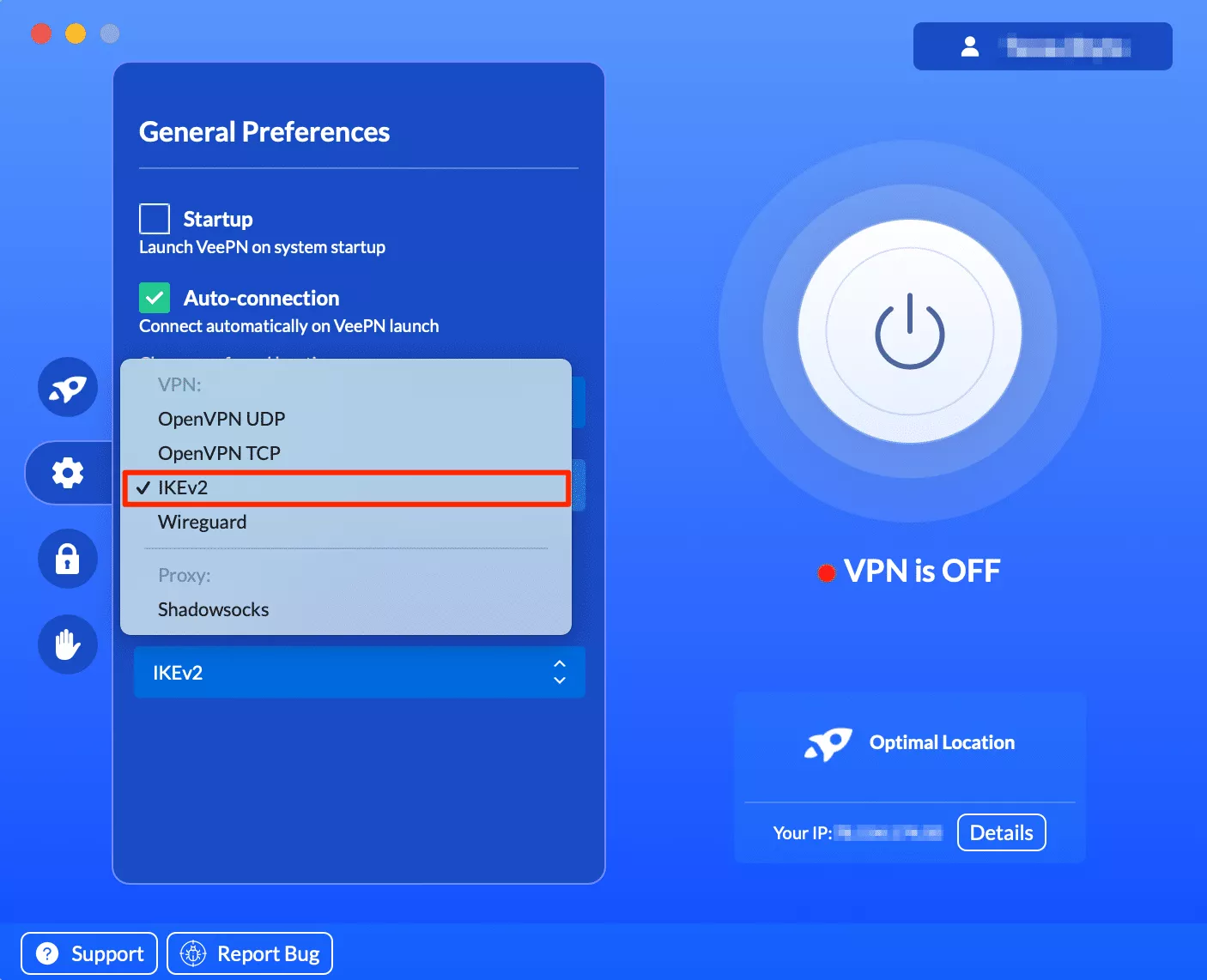
Task: Enable the Startup checkbox
Action: (155, 219)
